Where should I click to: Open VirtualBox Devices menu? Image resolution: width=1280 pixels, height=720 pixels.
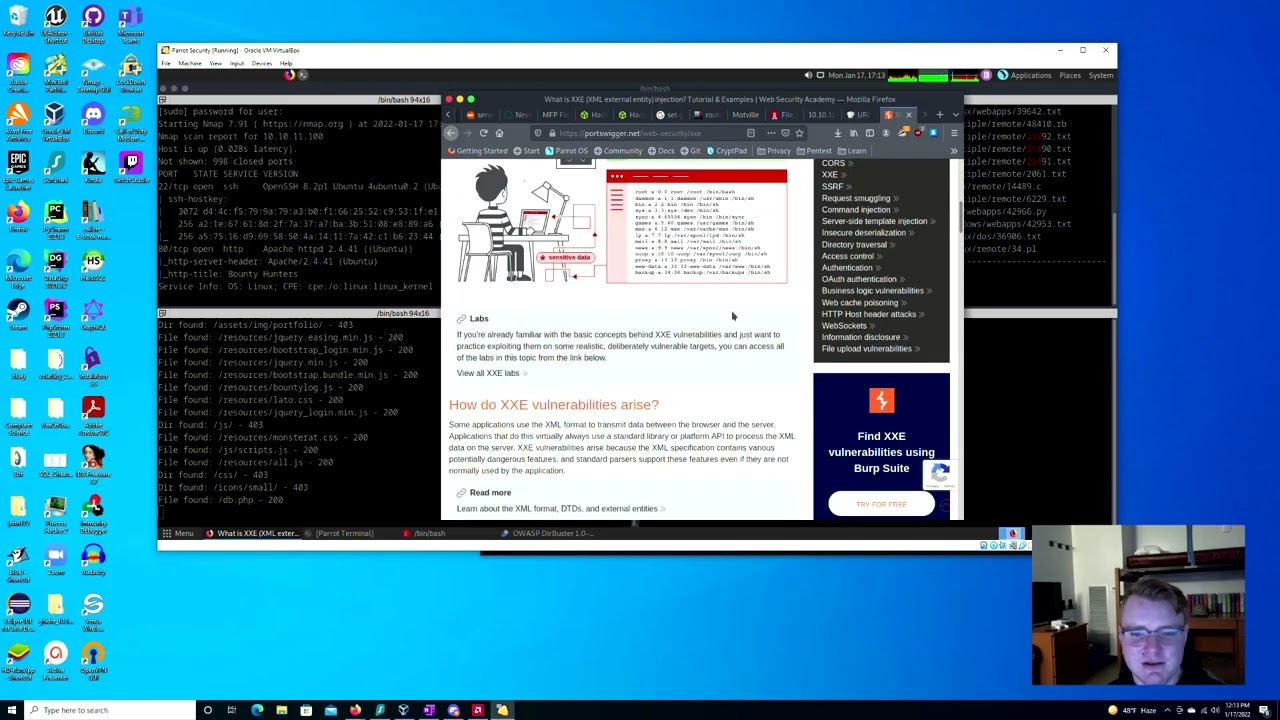262,63
